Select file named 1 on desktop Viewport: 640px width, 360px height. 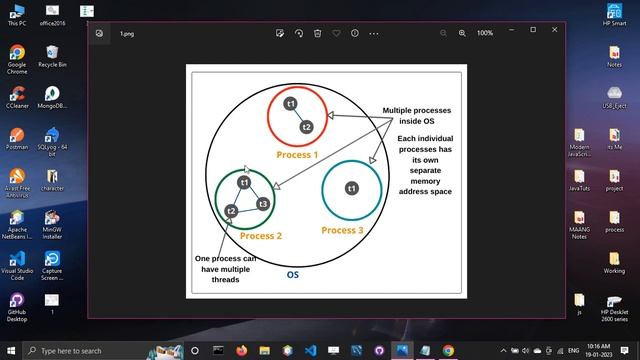tap(52, 304)
